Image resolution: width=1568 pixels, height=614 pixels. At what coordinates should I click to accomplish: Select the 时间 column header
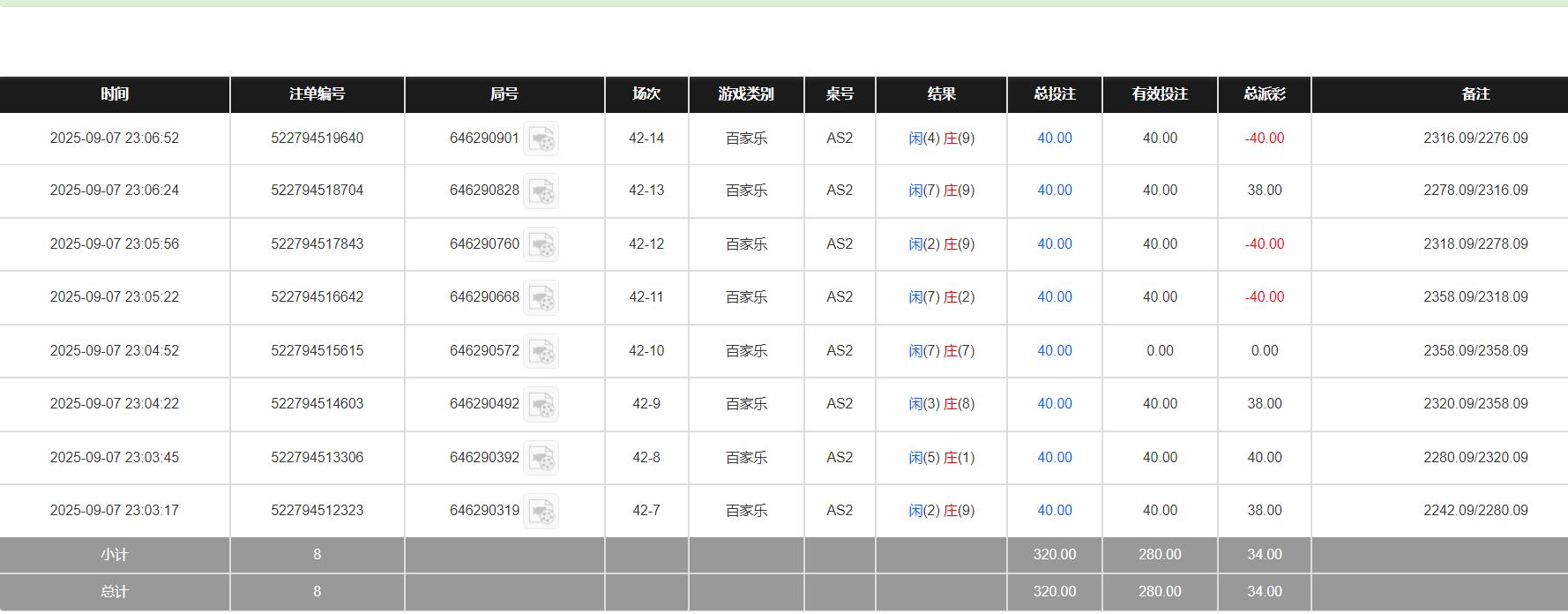[115, 94]
